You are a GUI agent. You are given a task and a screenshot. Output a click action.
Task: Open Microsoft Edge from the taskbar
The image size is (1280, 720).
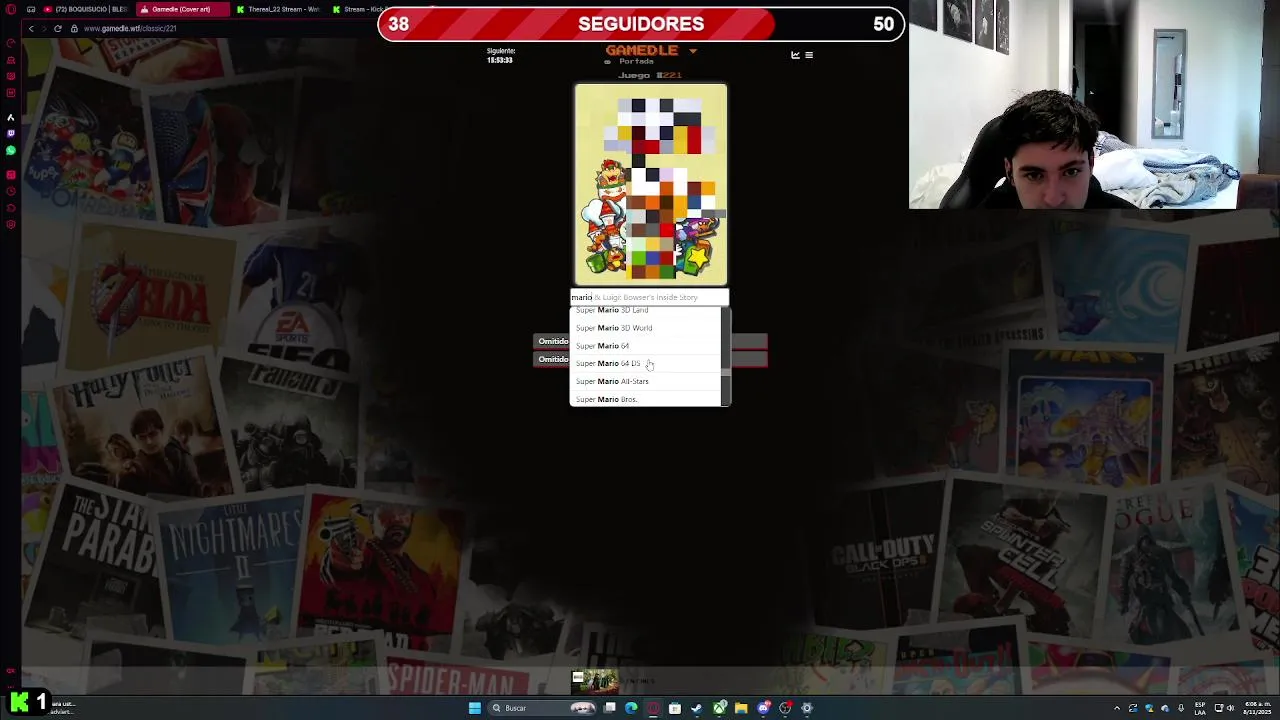631,708
